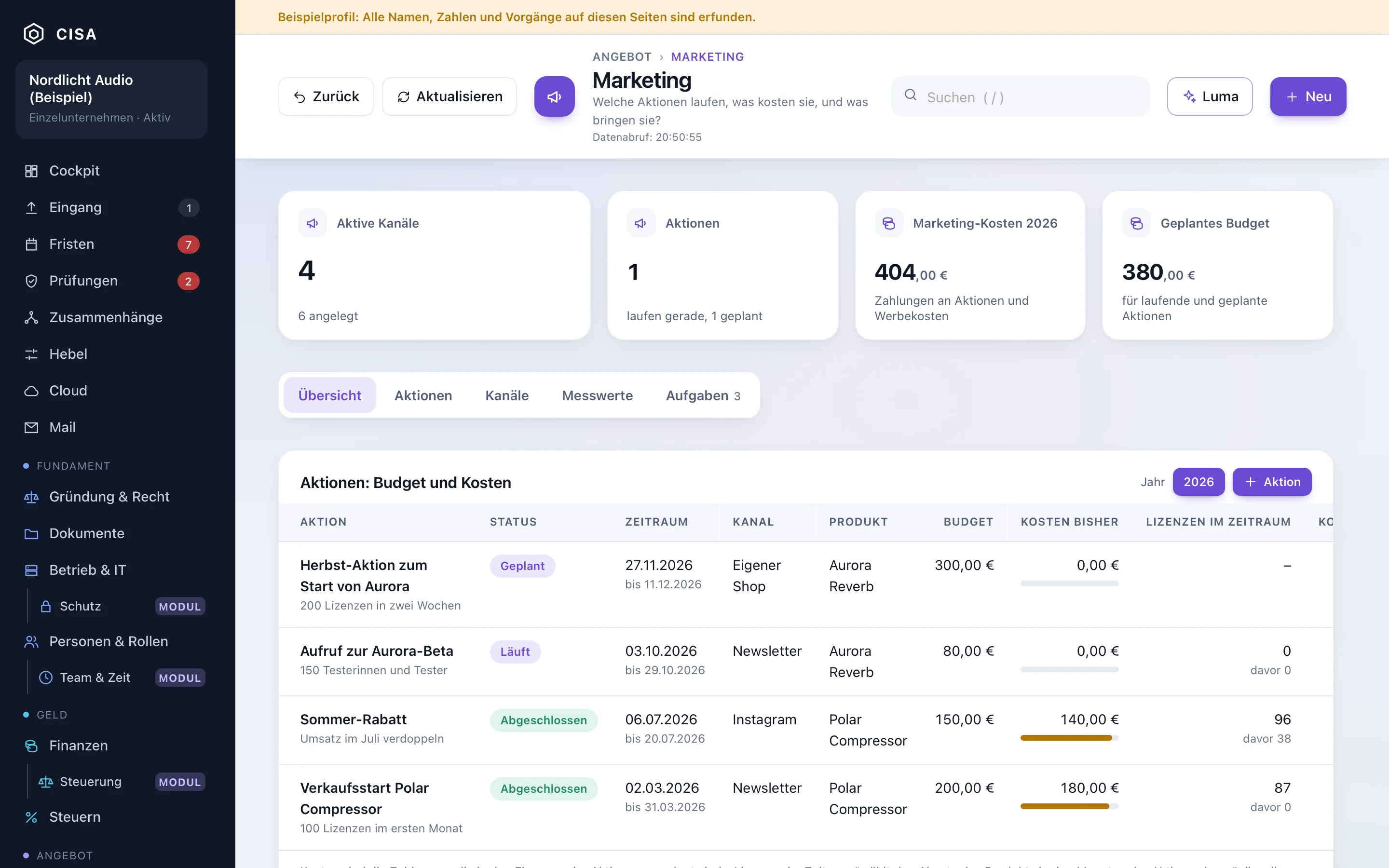1389x868 pixels.
Task: Click the Zurück button
Action: pyautogui.click(x=326, y=96)
